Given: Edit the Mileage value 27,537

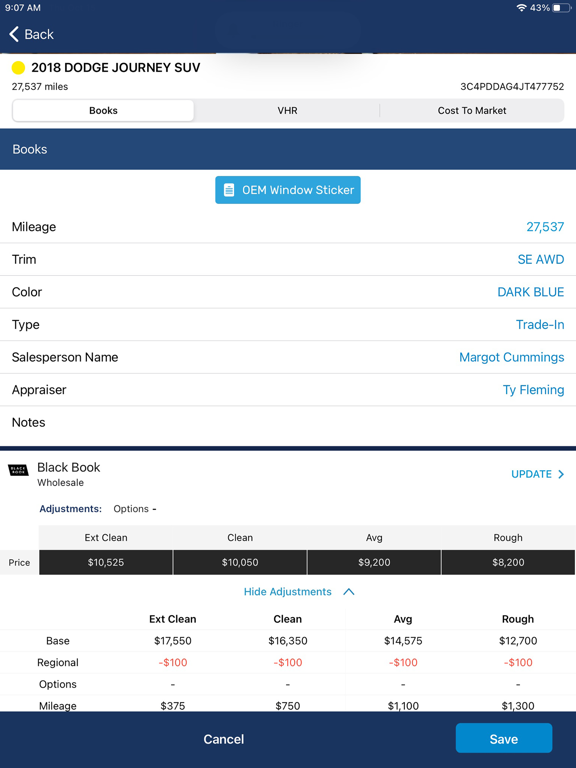Looking at the screenshot, I should pos(545,227).
